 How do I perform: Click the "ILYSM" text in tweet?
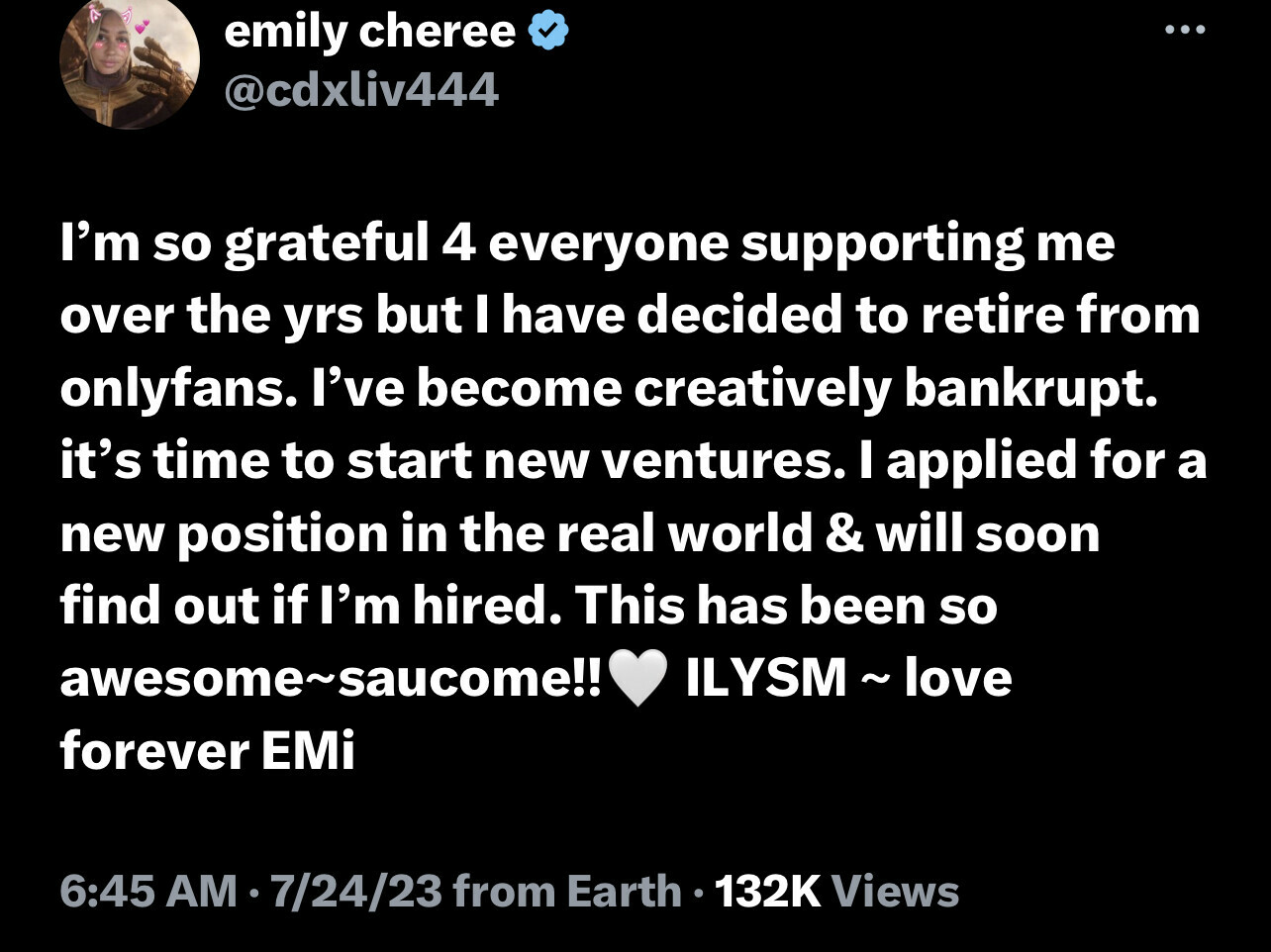pos(766,678)
